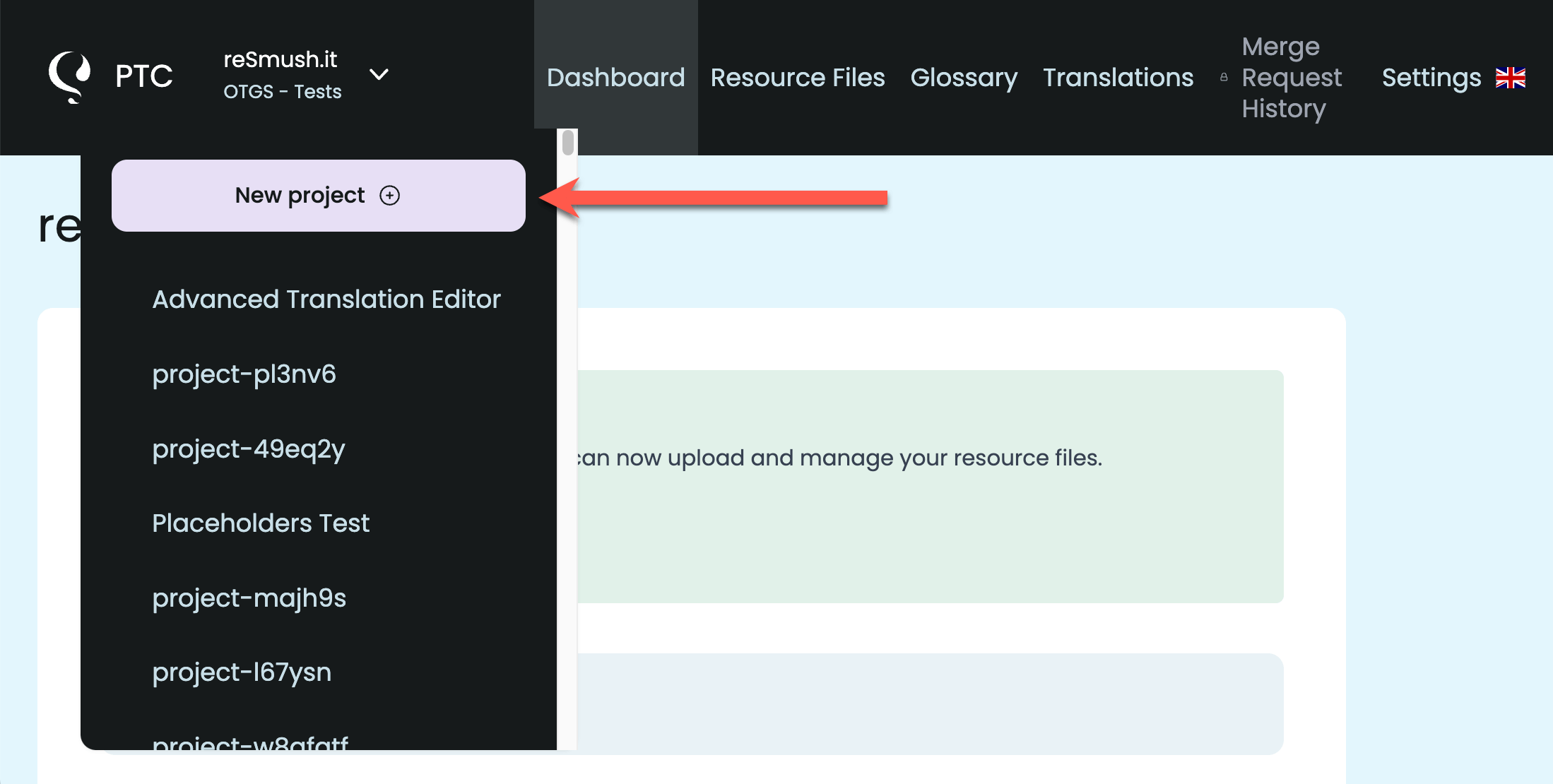1553x784 pixels.
Task: Open project-majh9s from dropdown
Action: (x=249, y=598)
